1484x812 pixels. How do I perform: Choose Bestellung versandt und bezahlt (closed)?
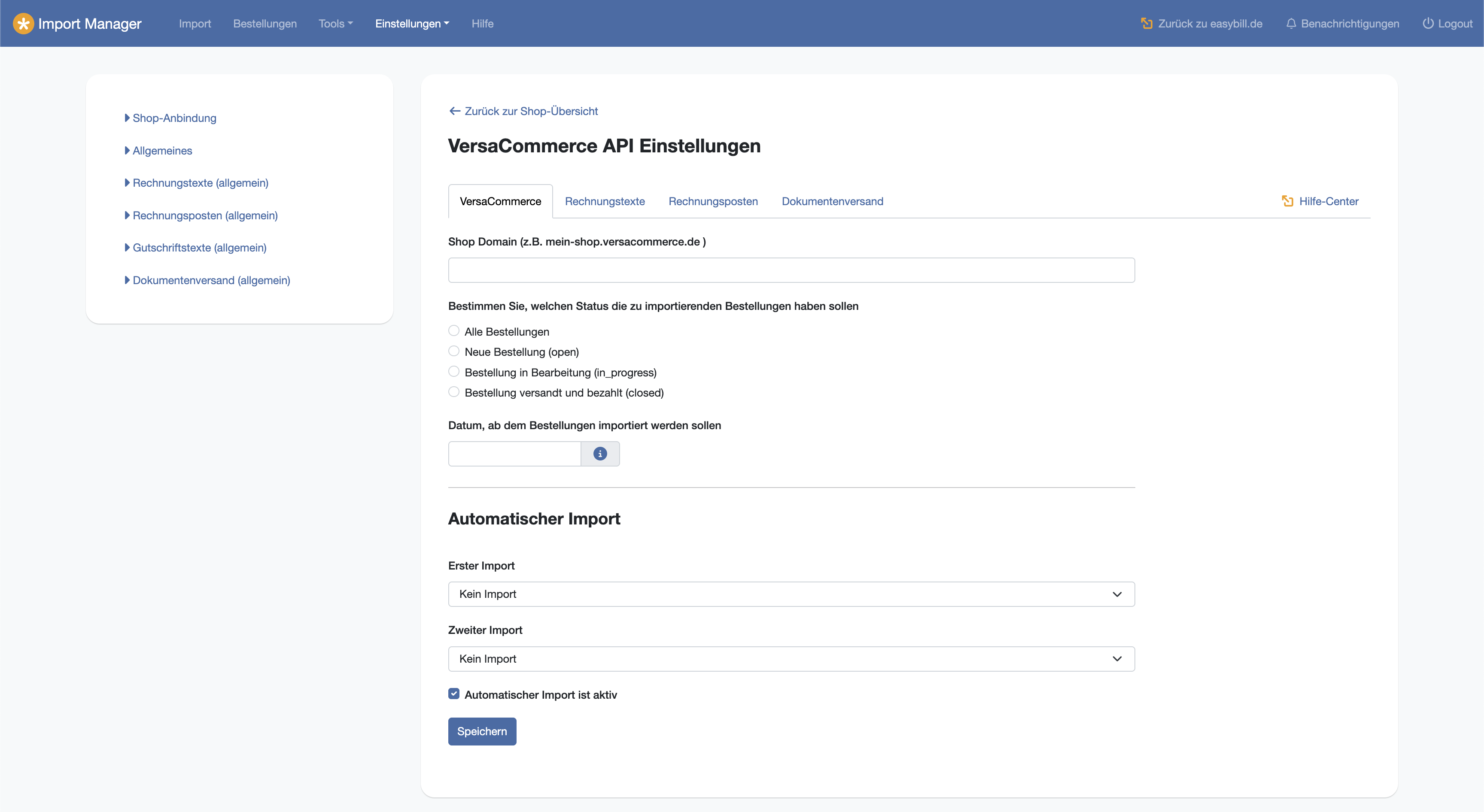click(454, 391)
